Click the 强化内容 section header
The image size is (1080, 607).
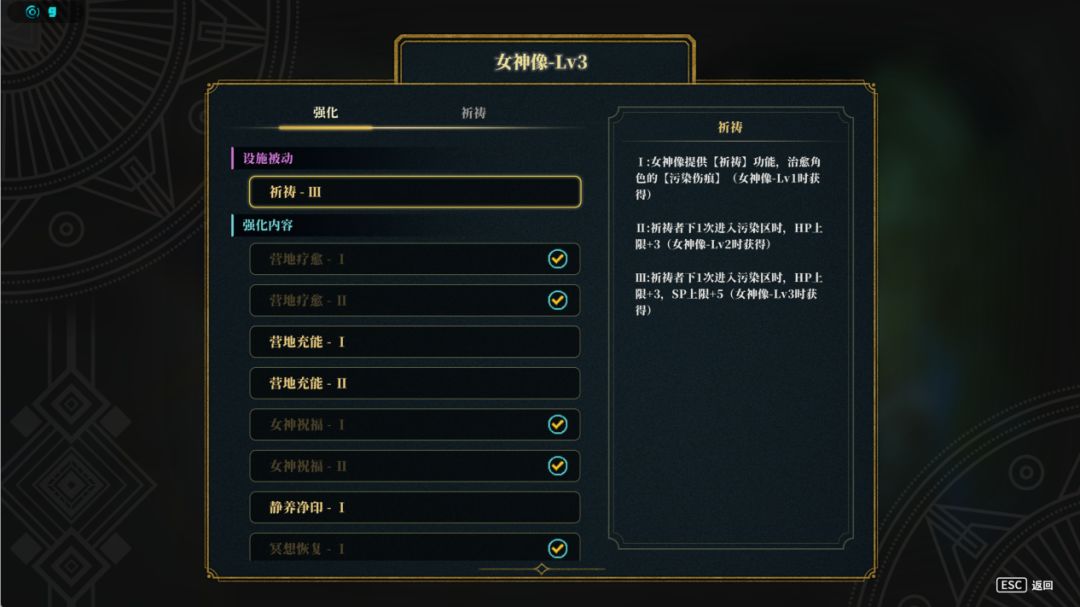click(268, 225)
